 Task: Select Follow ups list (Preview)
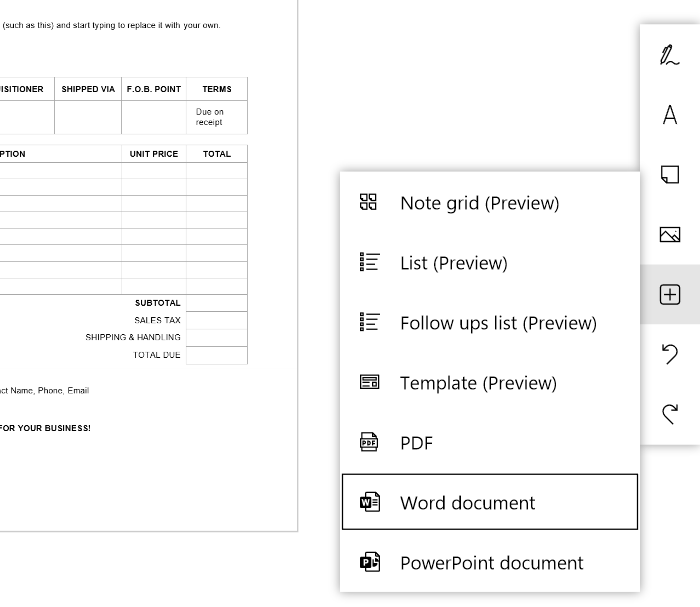[x=490, y=323]
